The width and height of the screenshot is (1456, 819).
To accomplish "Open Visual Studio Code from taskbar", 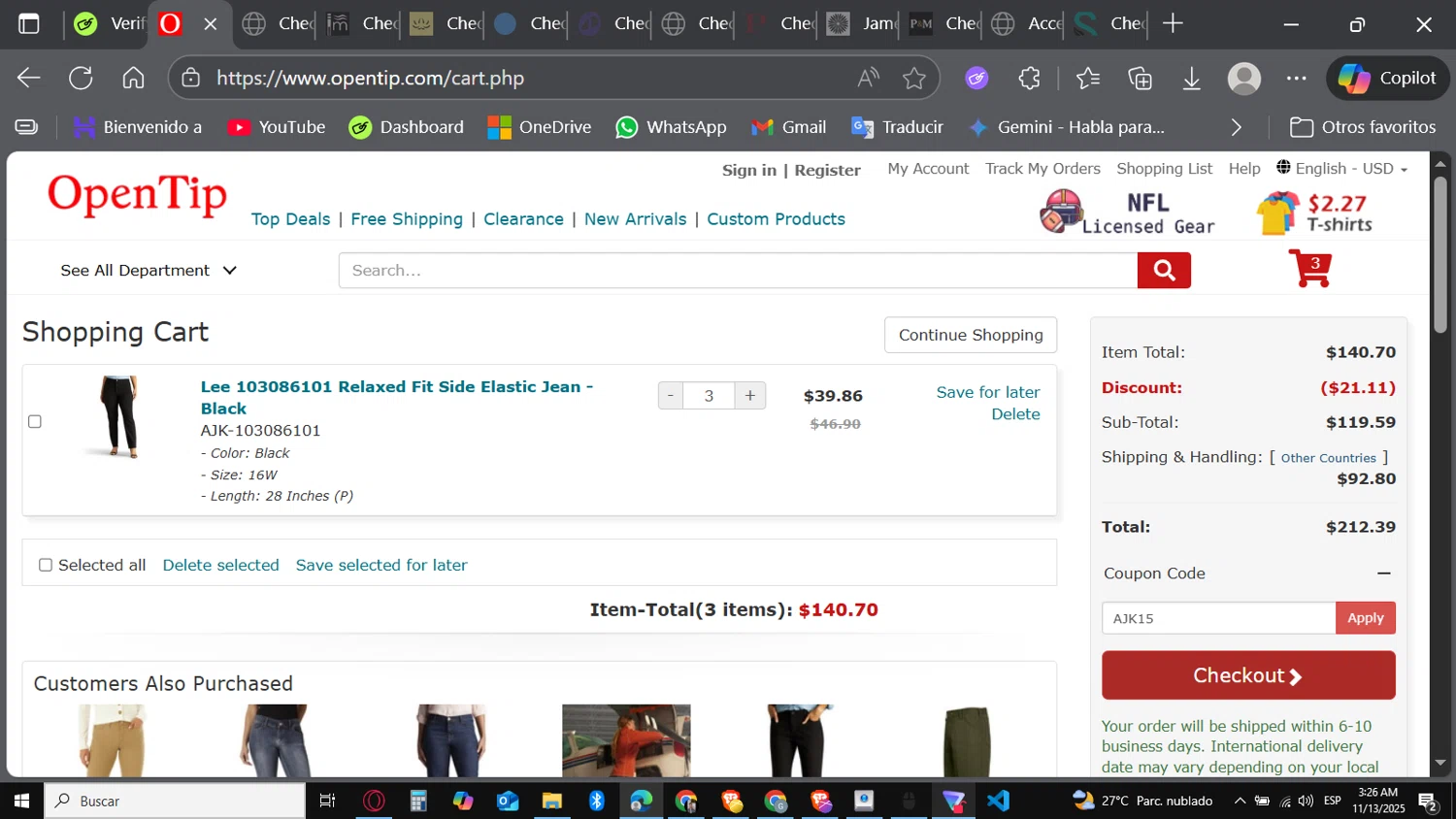I will [998, 801].
